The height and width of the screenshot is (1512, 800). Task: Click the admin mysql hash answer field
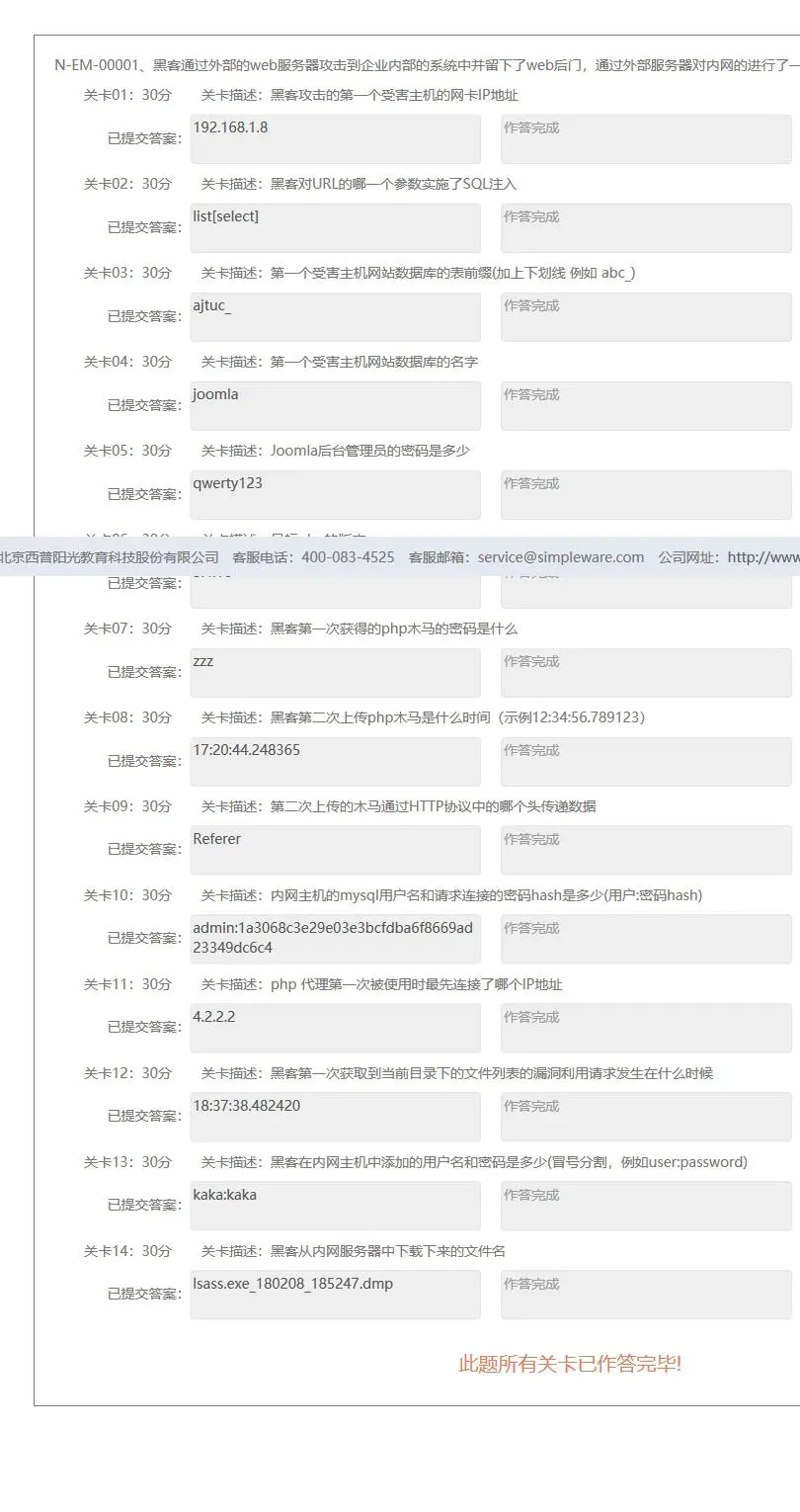point(335,939)
